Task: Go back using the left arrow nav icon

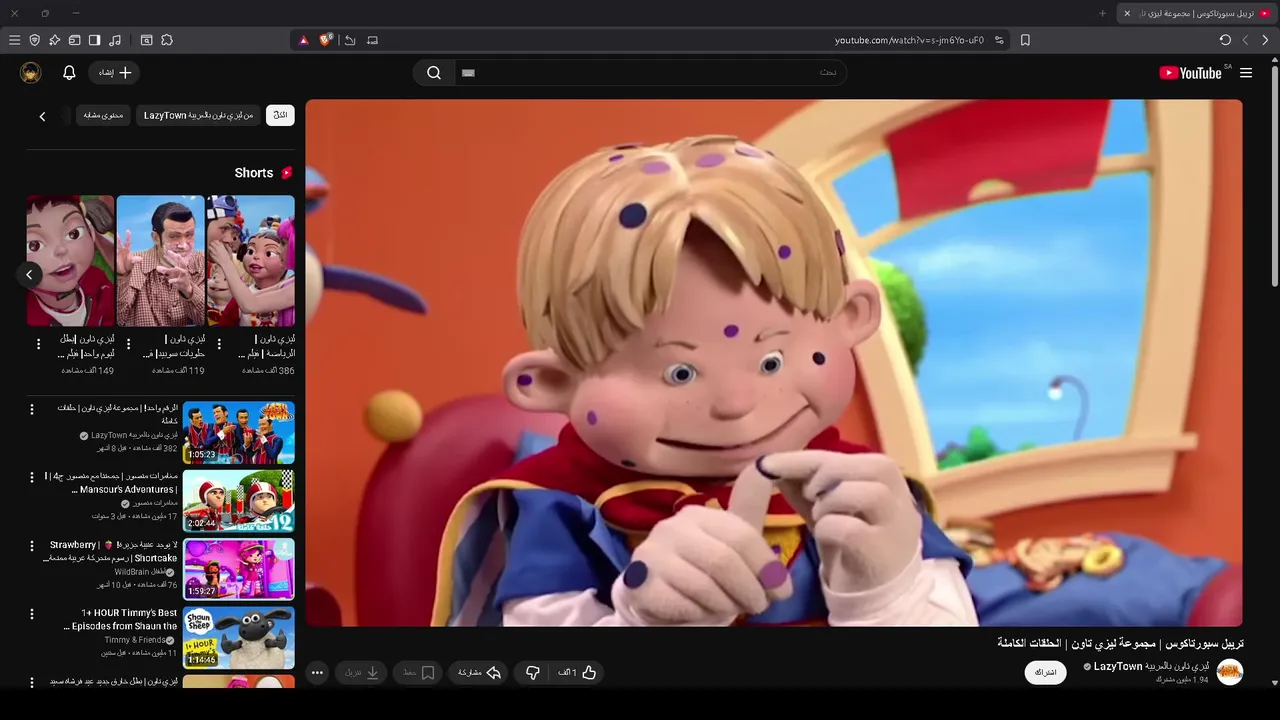Action: pos(1245,40)
